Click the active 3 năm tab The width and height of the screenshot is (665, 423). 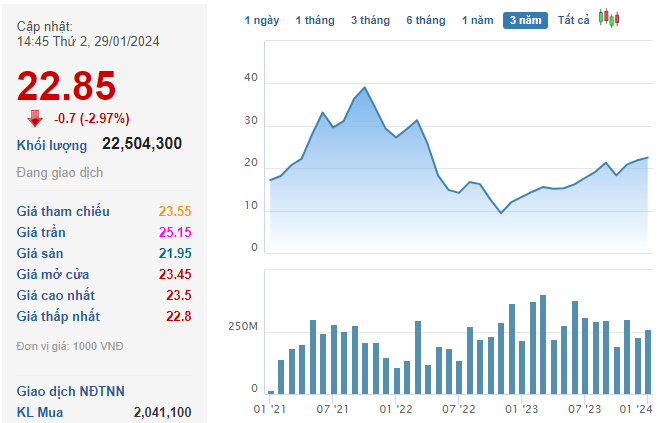pos(525,20)
